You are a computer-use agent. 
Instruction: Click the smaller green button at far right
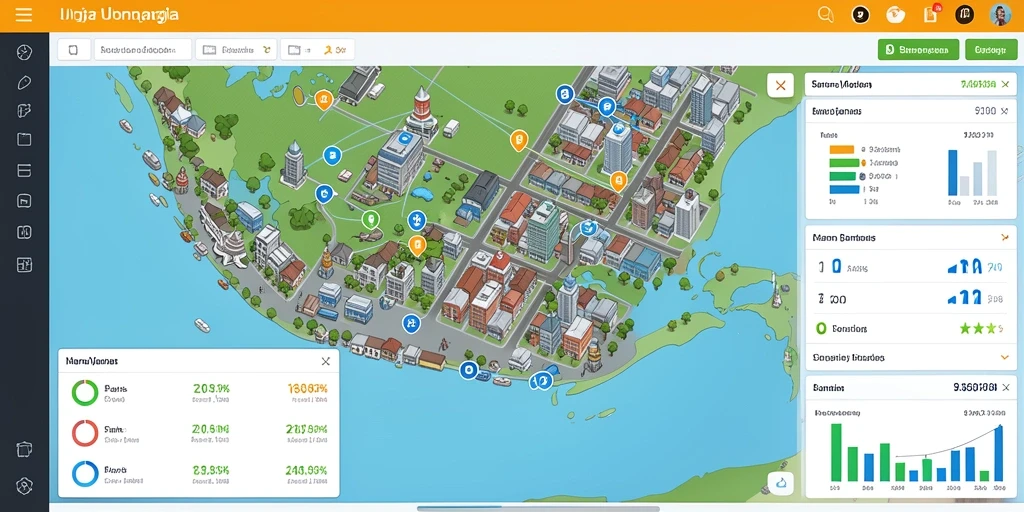click(x=991, y=50)
